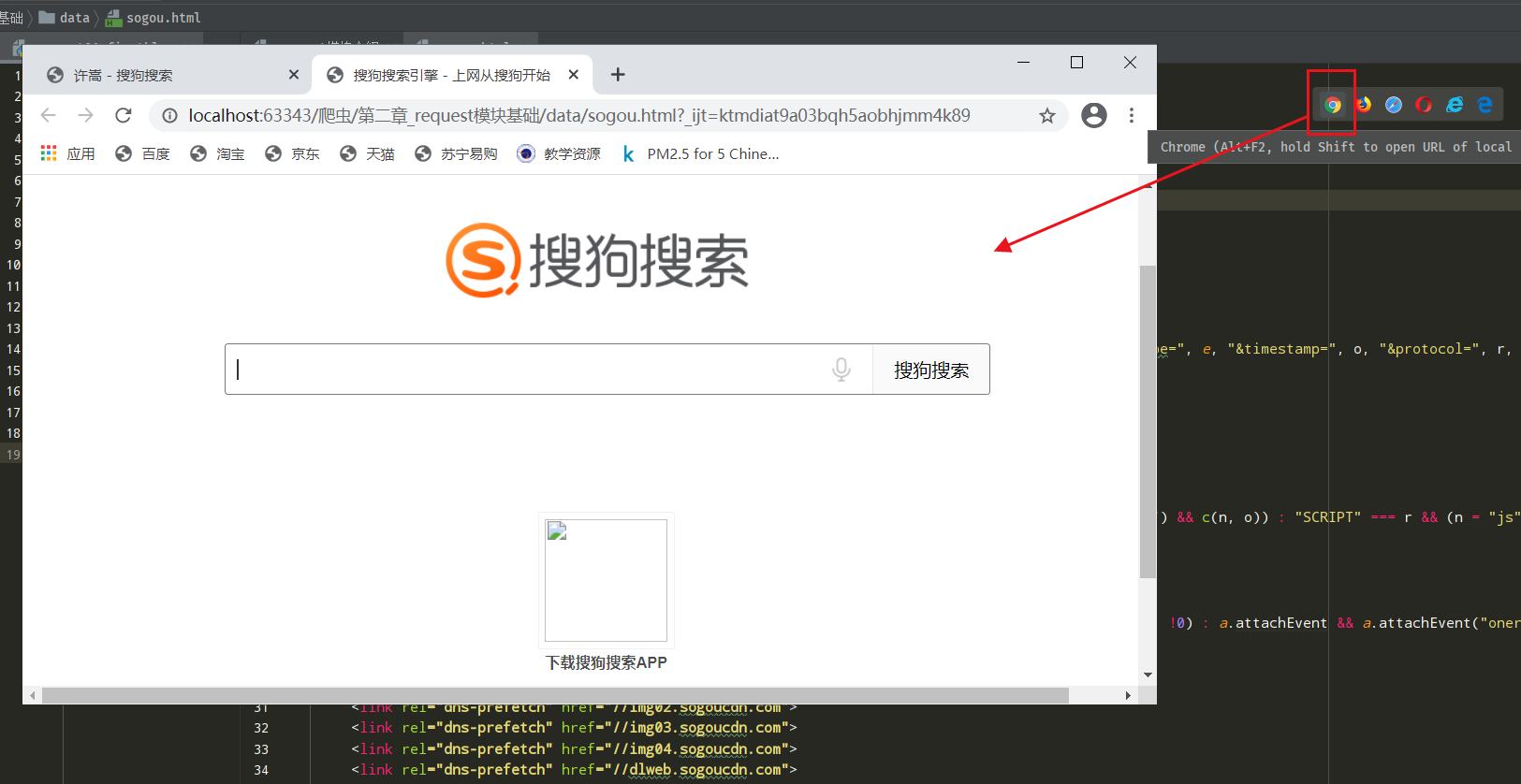Click the page's vertical scrollbar thumb

pyautogui.click(x=1148, y=421)
